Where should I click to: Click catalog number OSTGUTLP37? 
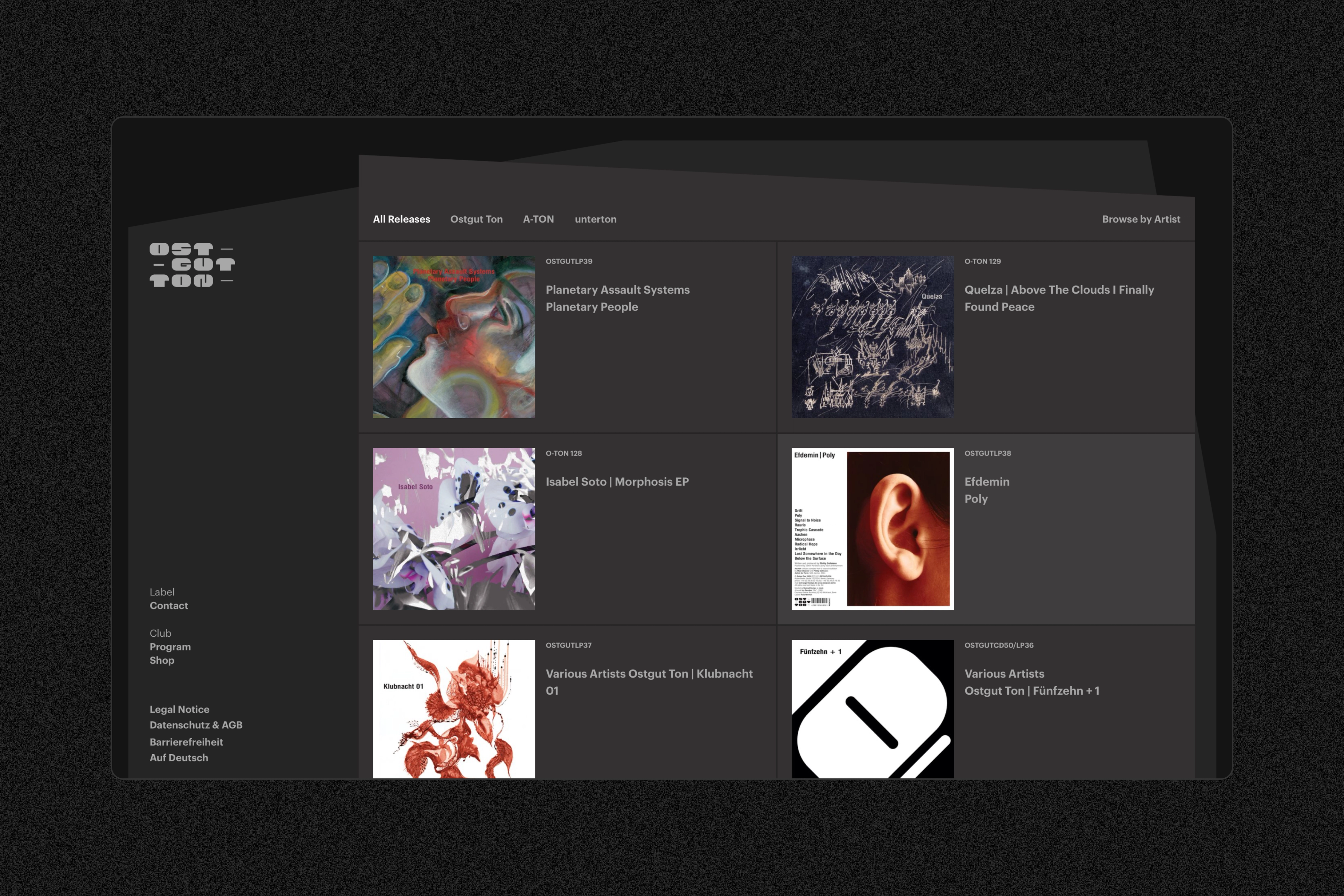pyautogui.click(x=568, y=645)
